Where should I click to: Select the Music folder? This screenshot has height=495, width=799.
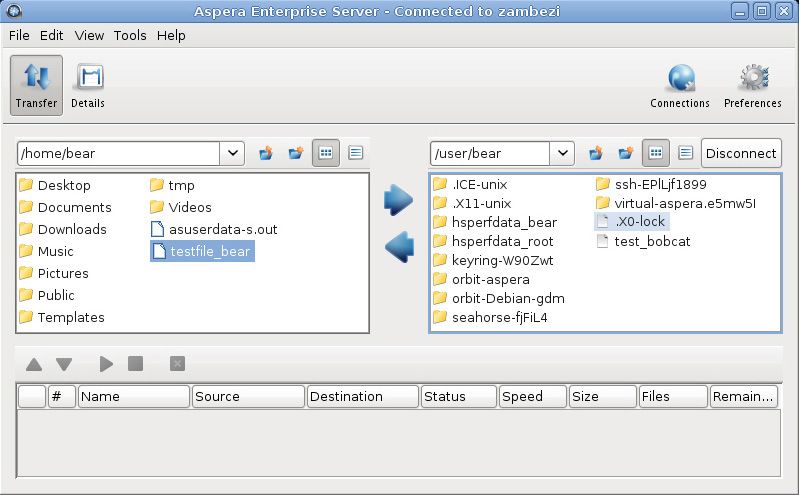(46, 251)
